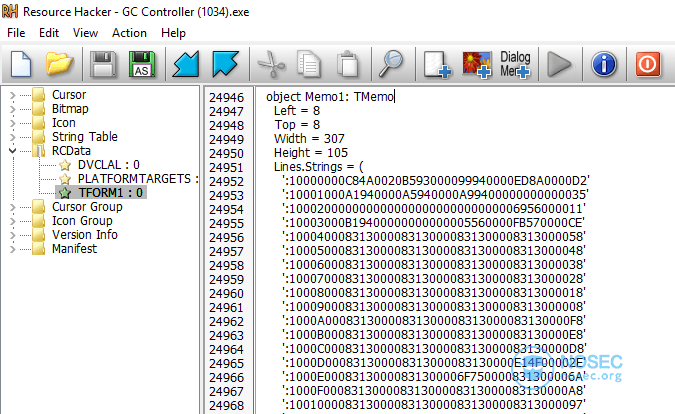This screenshot has width=675, height=414.
Task: Select the Version Info folder
Action: pyautogui.click(x=85, y=235)
